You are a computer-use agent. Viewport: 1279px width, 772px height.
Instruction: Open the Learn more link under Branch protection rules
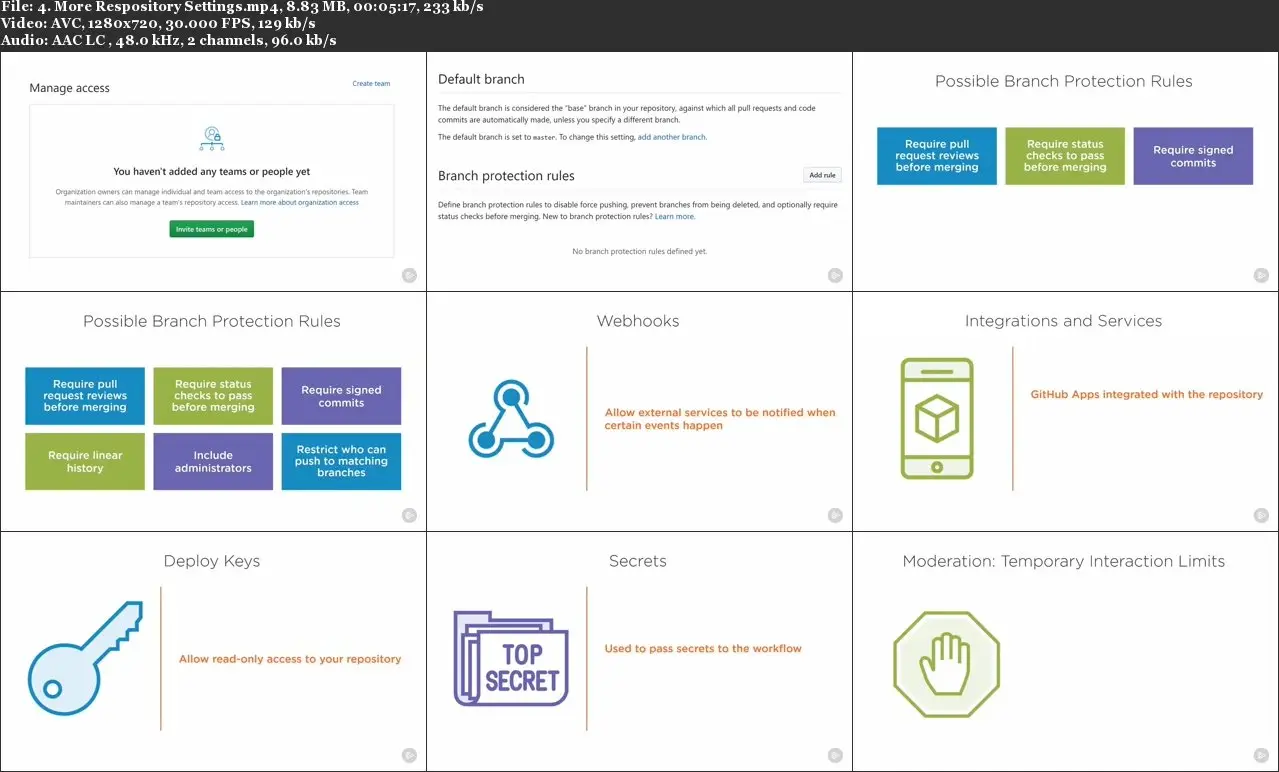pos(675,216)
